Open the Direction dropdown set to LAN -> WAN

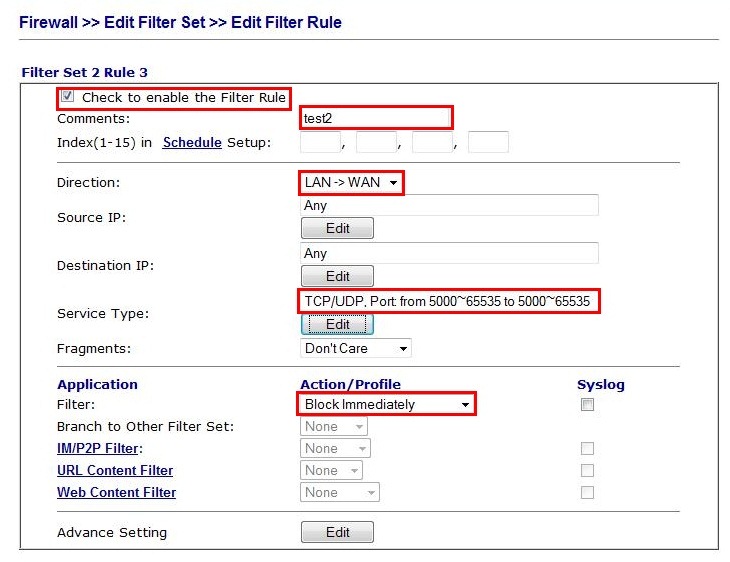351,183
